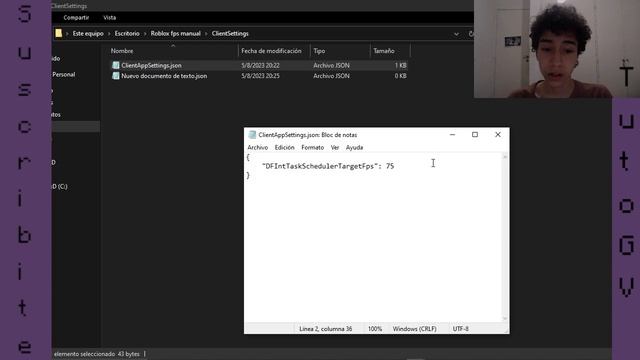Image resolution: width=640 pixels, height=360 pixels.
Task: Sort files by the Tamaño column header
Action: click(x=384, y=51)
